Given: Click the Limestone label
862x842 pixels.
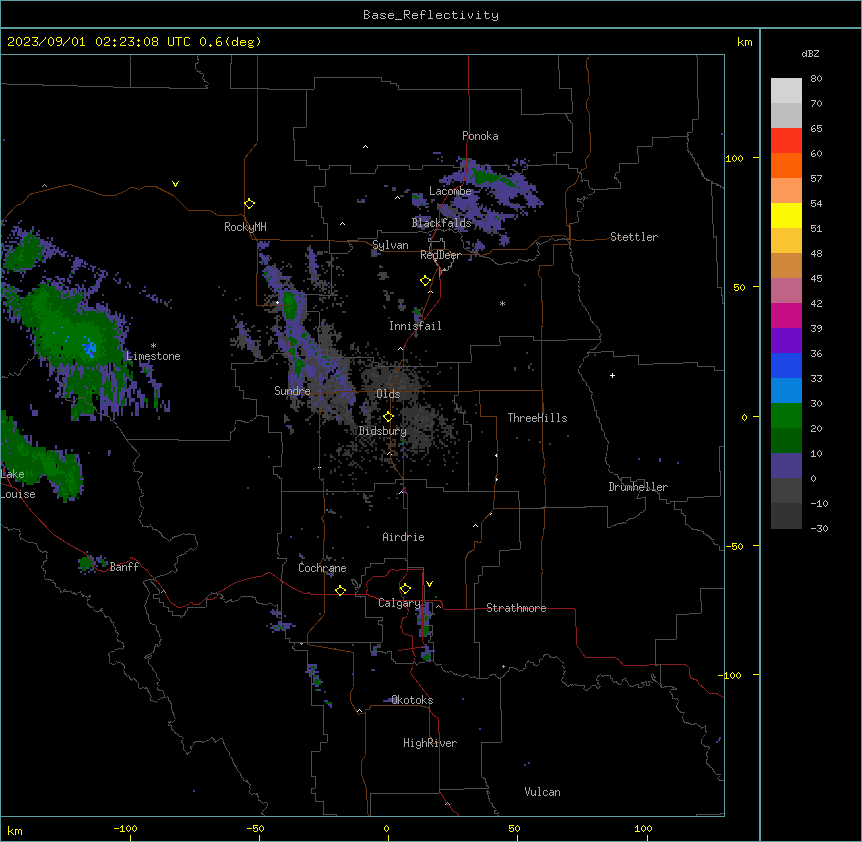Looking at the screenshot, I should coord(153,356).
